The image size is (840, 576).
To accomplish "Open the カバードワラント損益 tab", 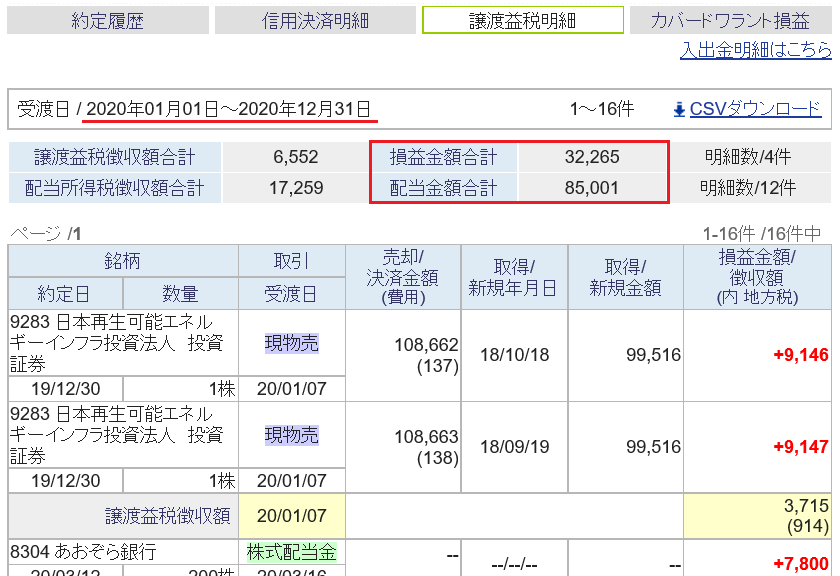I will click(x=730, y=20).
